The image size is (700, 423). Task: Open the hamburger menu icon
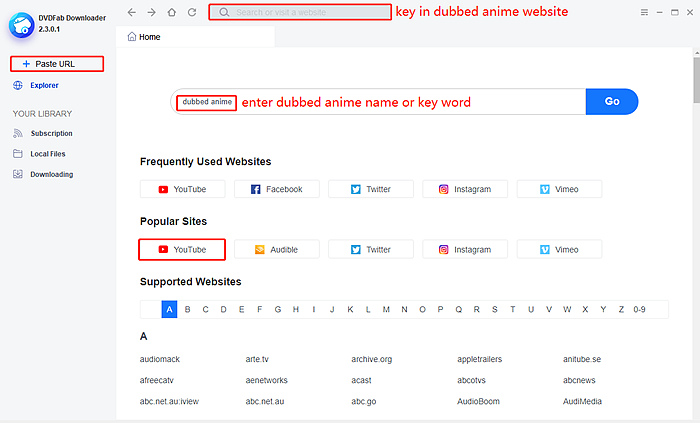point(644,12)
